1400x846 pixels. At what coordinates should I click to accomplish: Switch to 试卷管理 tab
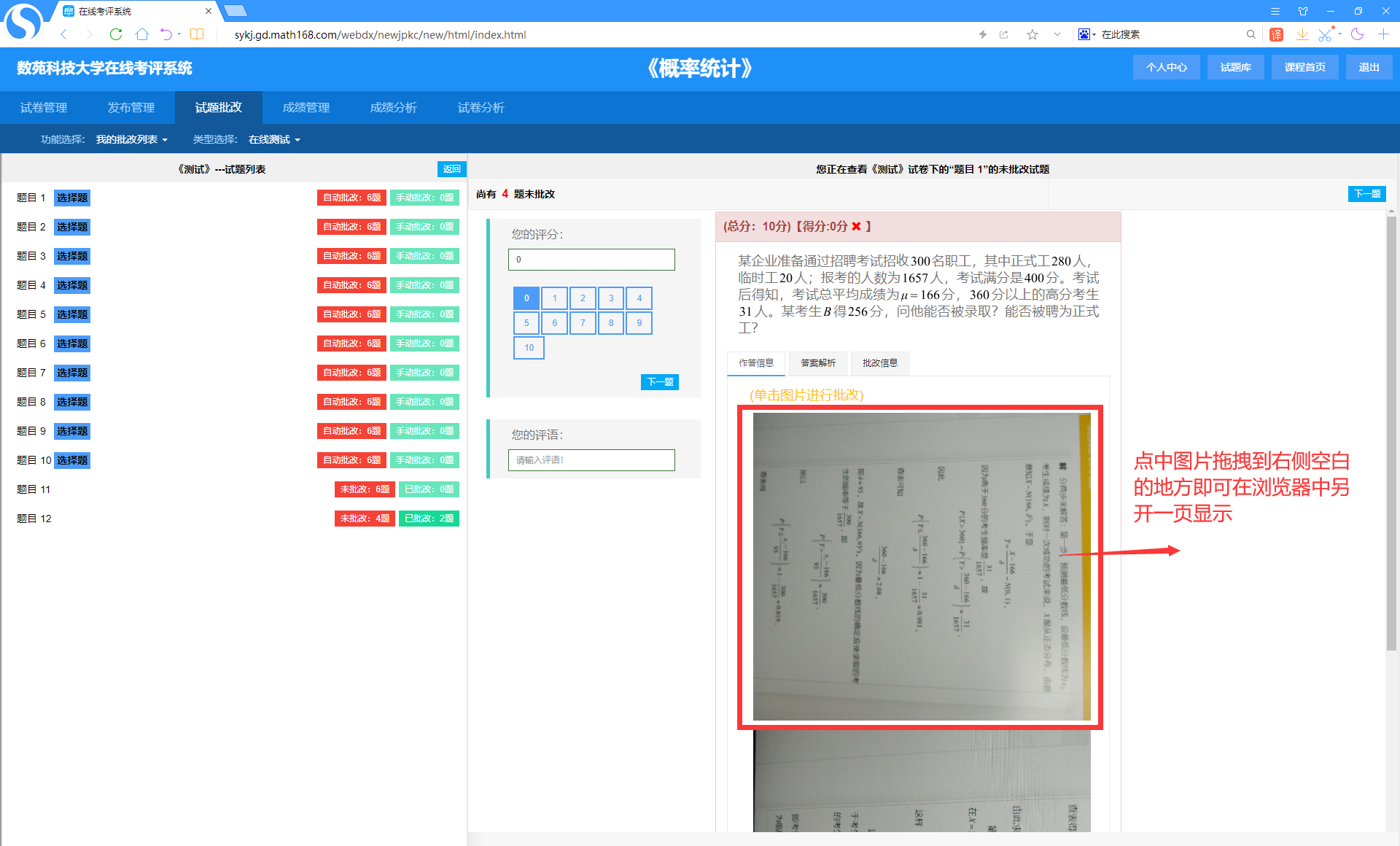[x=44, y=108]
